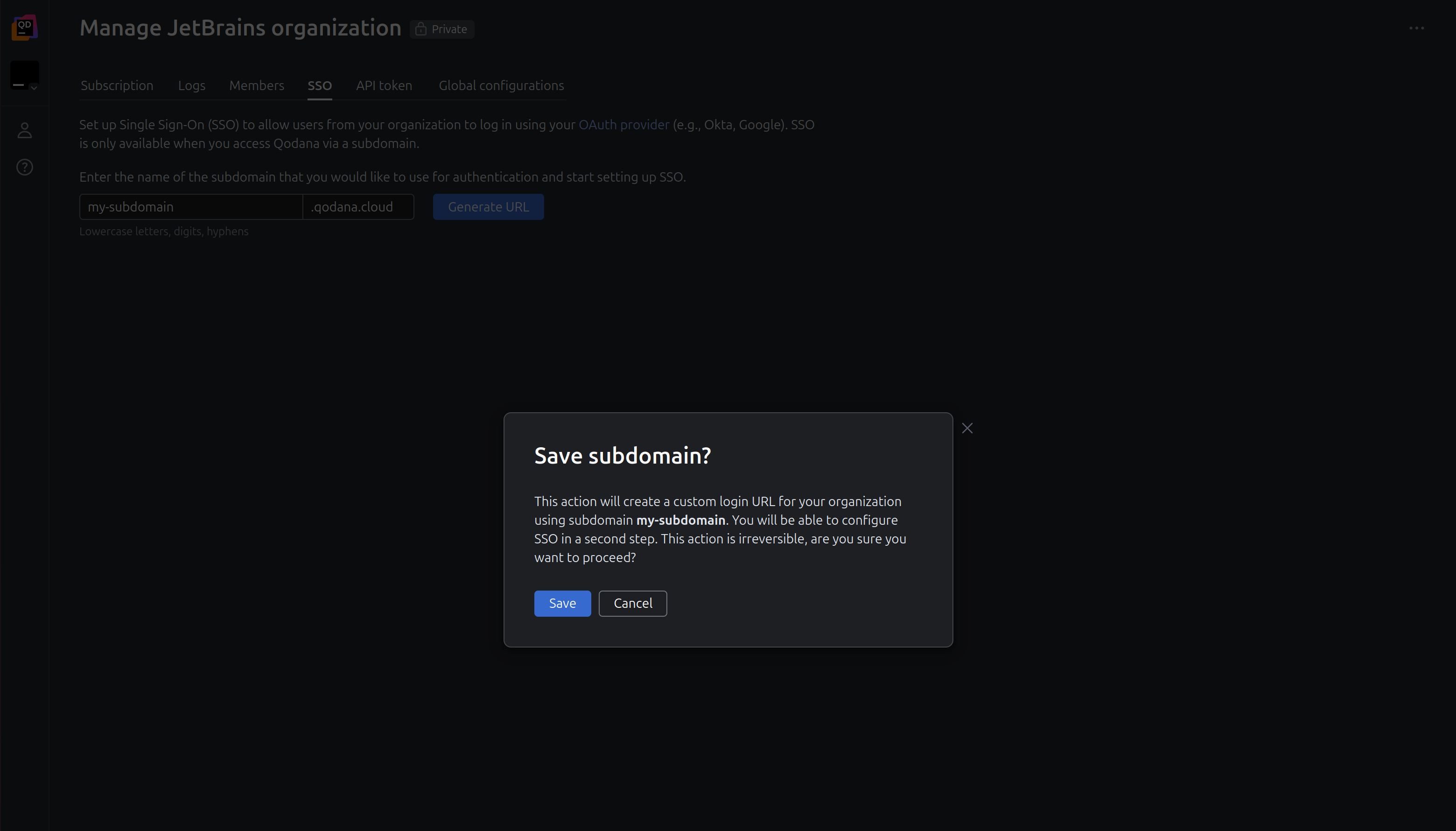Focus the my-subdomain input field
This screenshot has width=1456, height=831.
click(190, 207)
